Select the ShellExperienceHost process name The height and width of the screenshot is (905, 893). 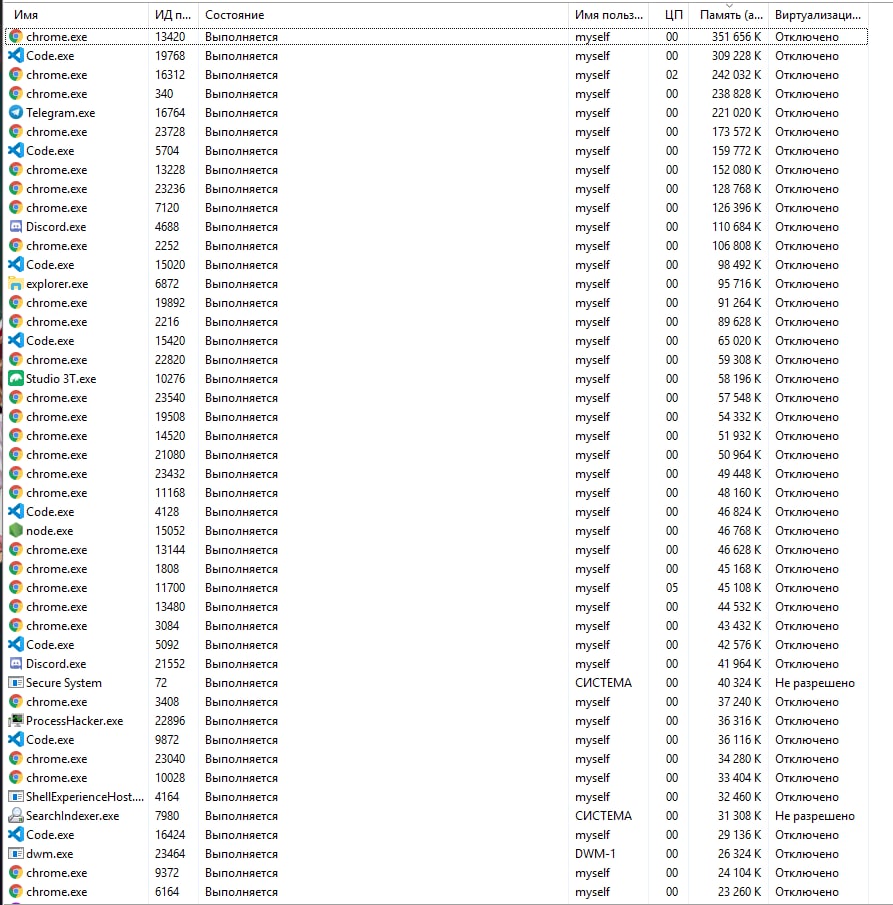[x=85, y=797]
